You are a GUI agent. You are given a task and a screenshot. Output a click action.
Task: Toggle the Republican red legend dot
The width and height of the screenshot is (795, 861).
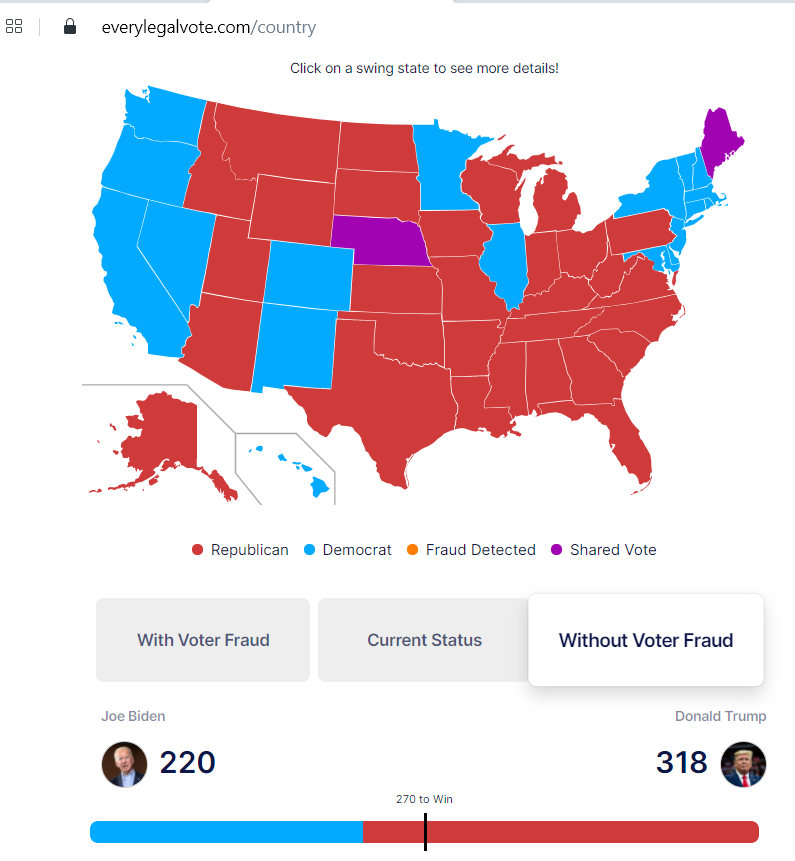click(197, 550)
